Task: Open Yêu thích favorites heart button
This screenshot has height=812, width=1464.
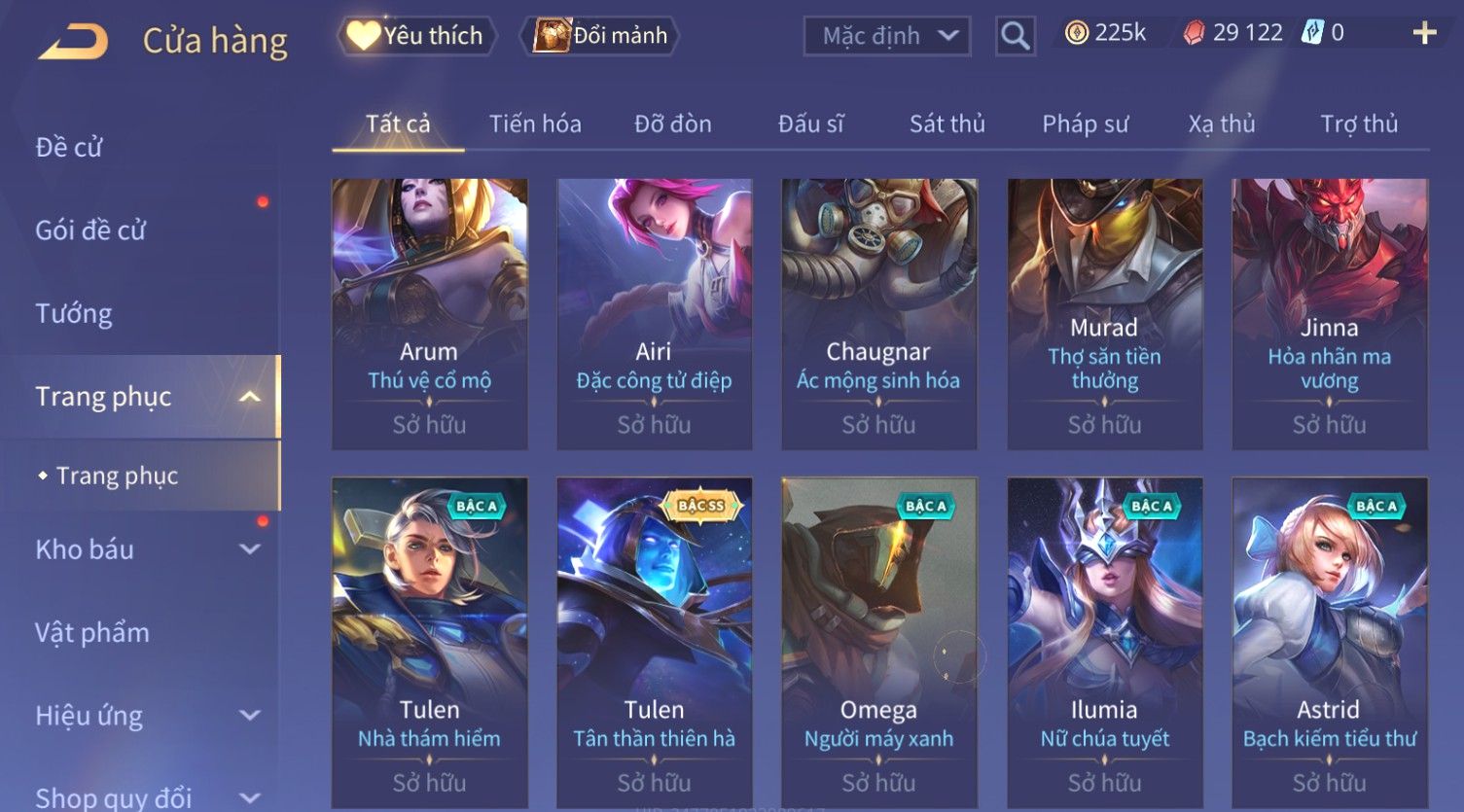Action: (416, 36)
